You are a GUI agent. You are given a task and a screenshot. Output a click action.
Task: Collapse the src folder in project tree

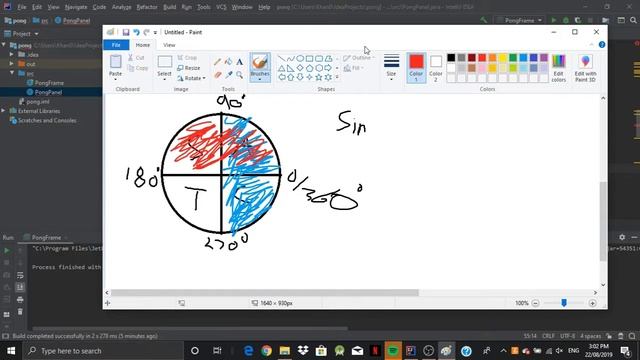coord(11,73)
